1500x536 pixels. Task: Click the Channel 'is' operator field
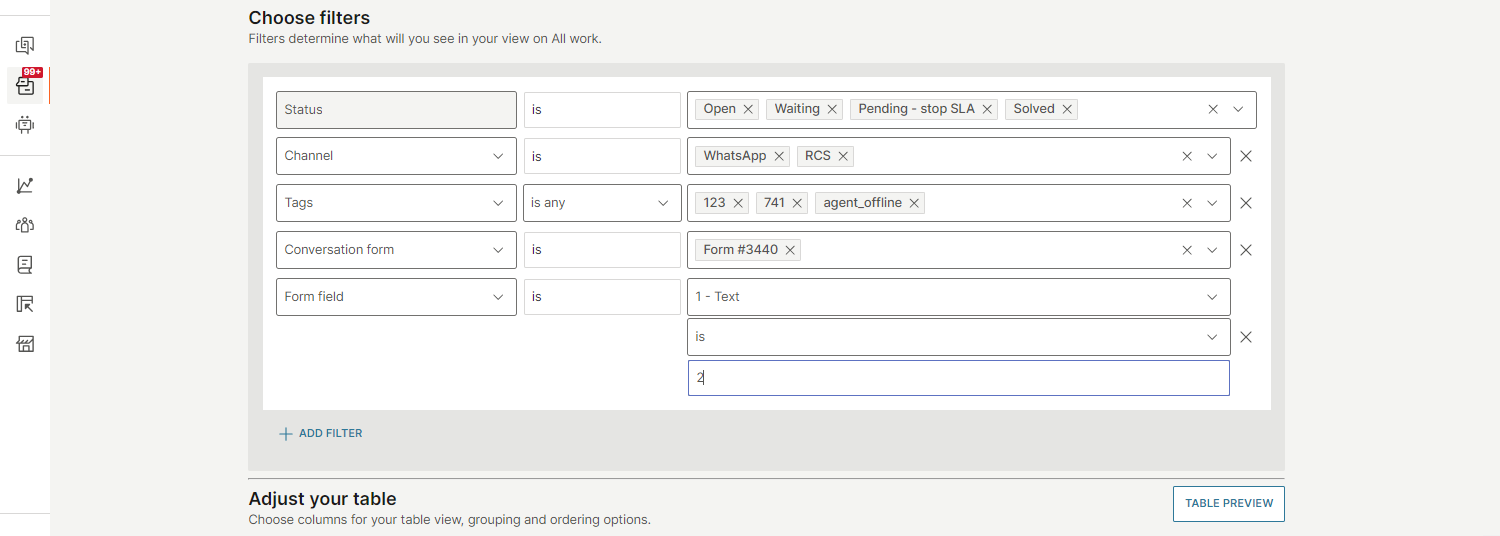pyautogui.click(x=602, y=156)
